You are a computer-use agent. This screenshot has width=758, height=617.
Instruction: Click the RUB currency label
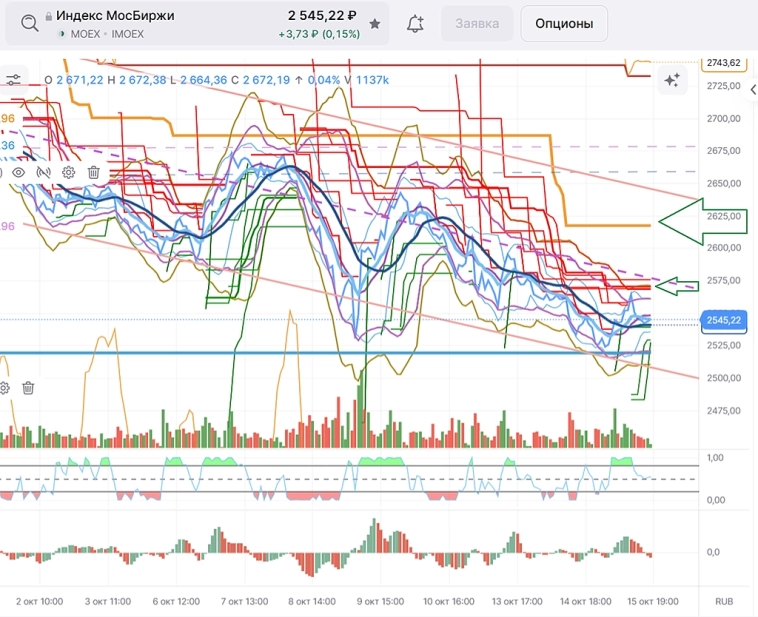[x=724, y=602]
